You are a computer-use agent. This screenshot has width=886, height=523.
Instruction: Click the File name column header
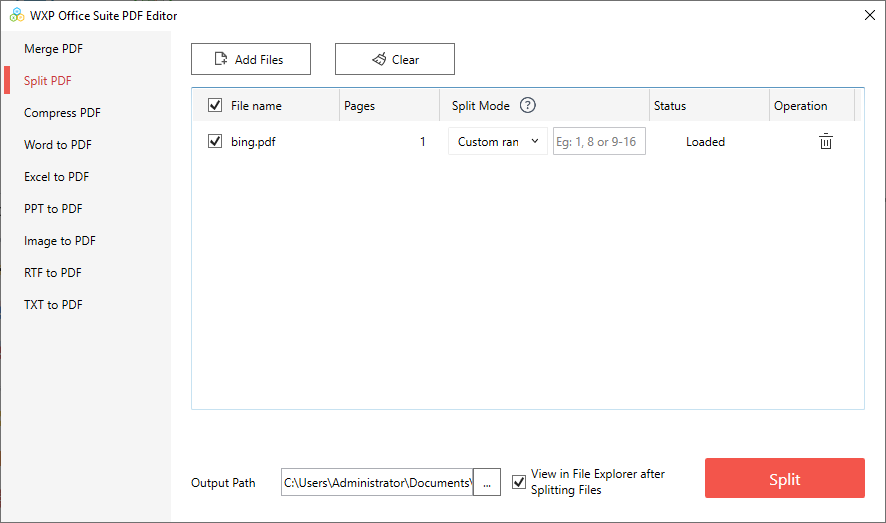[256, 106]
